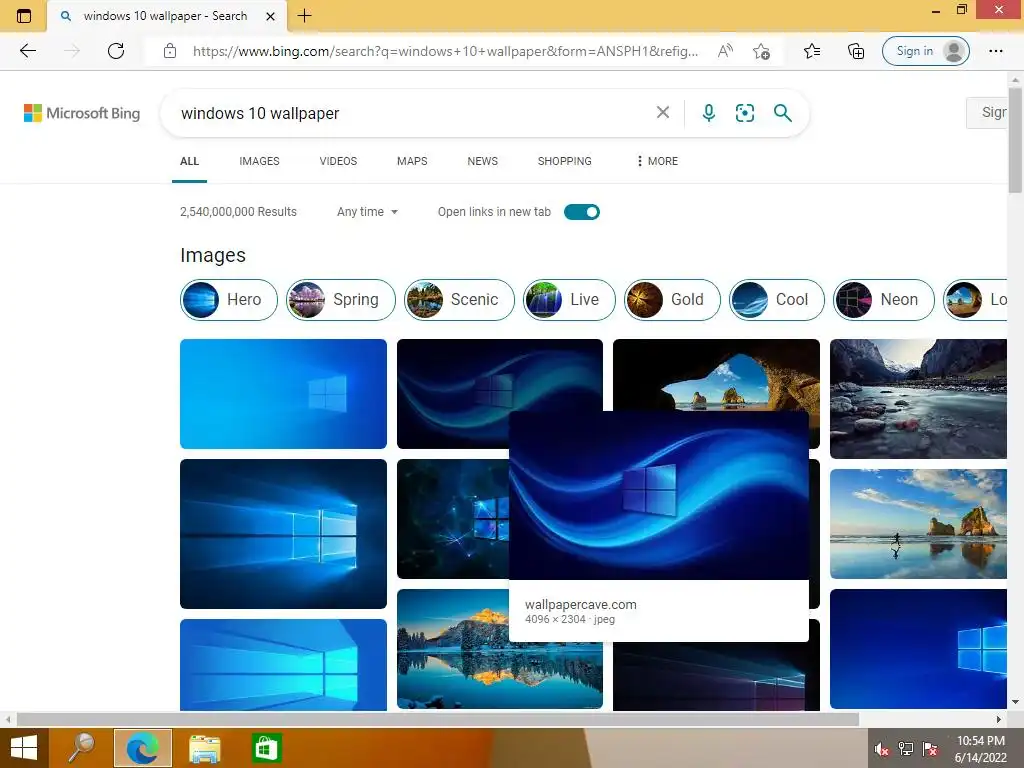Image resolution: width=1024 pixels, height=768 pixels.
Task: Open the enlarged blue wave preview image
Action: (x=658, y=495)
